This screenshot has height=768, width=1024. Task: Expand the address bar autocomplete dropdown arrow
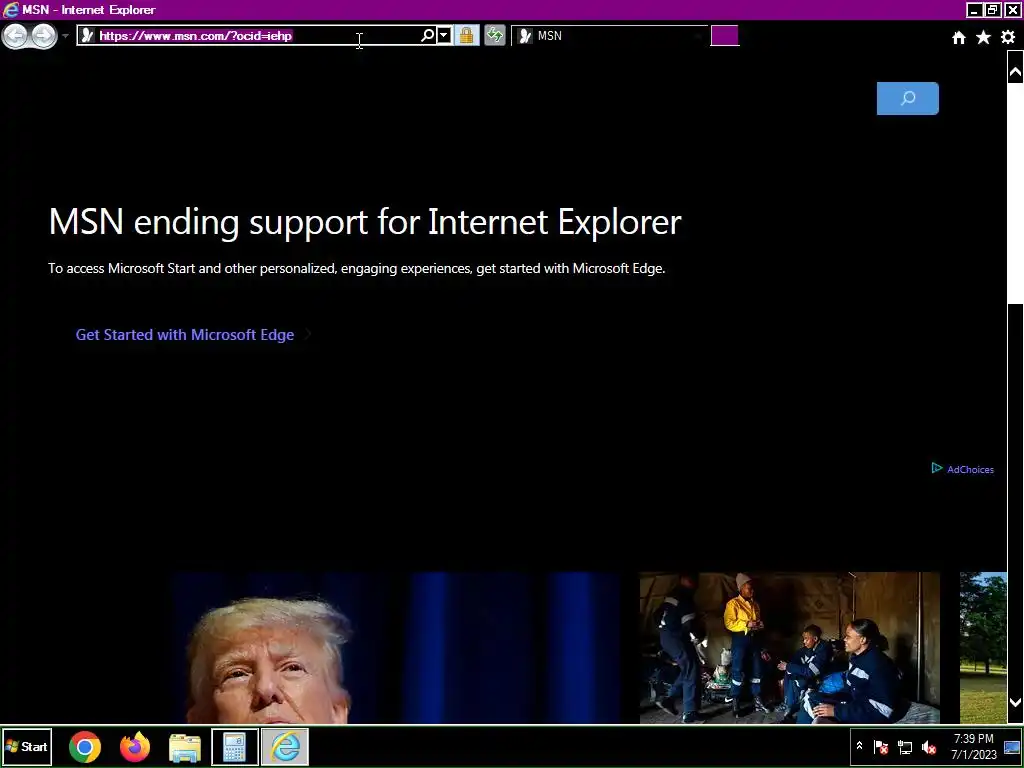click(x=444, y=36)
